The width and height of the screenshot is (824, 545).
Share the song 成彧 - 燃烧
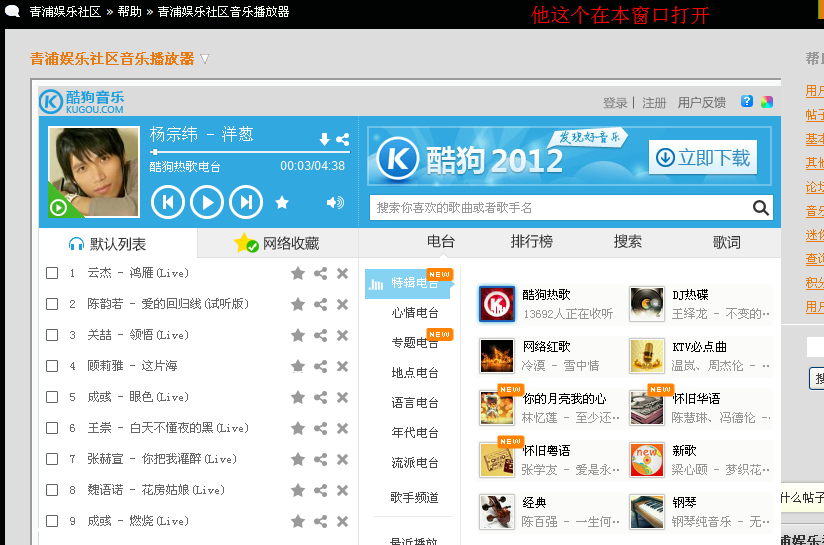[321, 521]
